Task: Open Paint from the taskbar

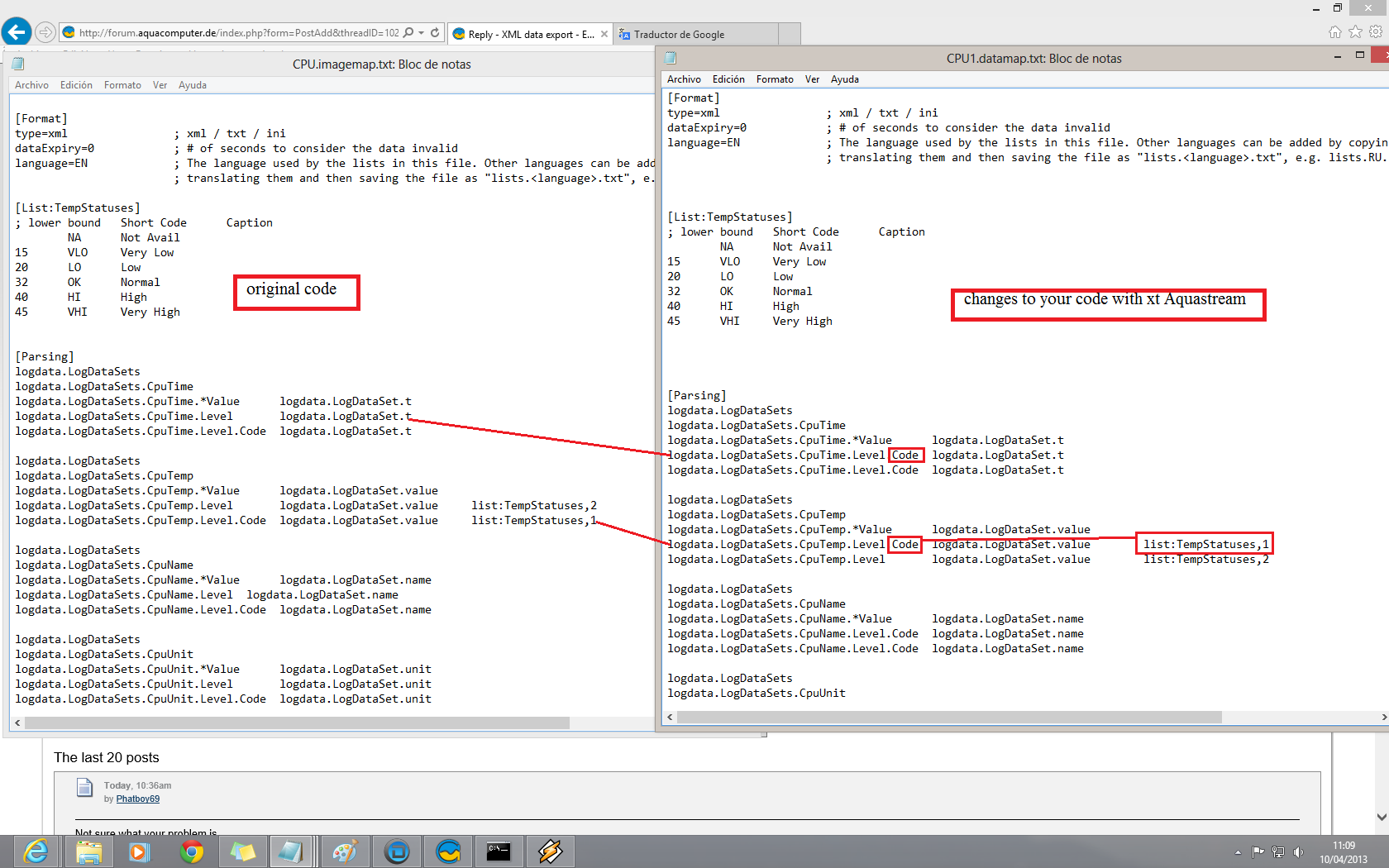Action: point(345,851)
